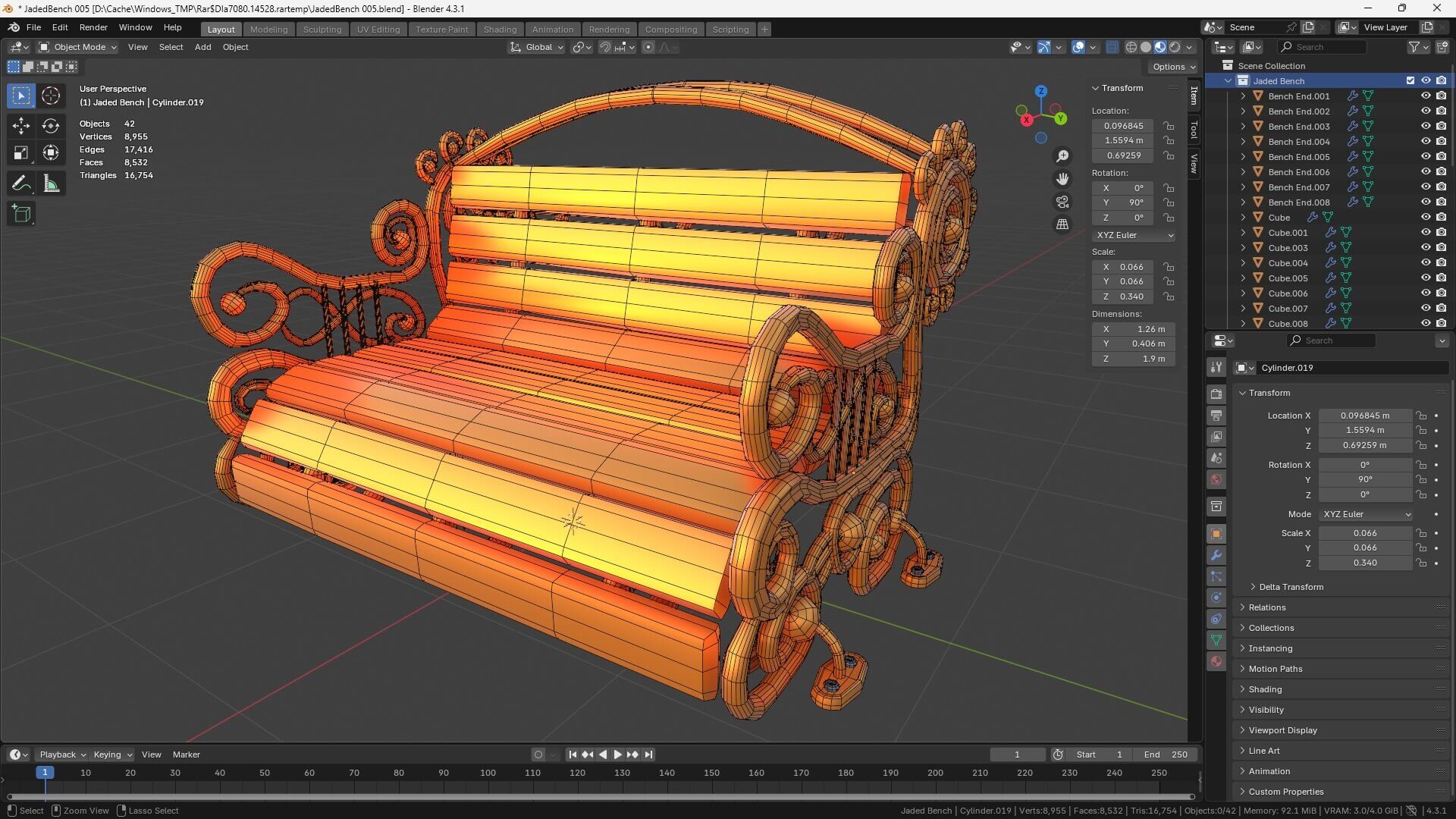Image resolution: width=1456 pixels, height=819 pixels.
Task: Open the Render menu
Action: tap(93, 27)
